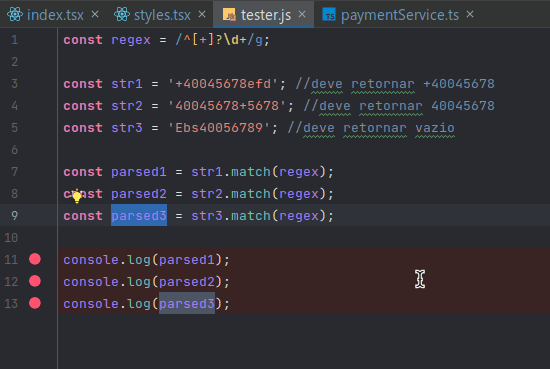Remove the breakpoint on line 12
Screen dimensions: 550x369
coord(35,281)
